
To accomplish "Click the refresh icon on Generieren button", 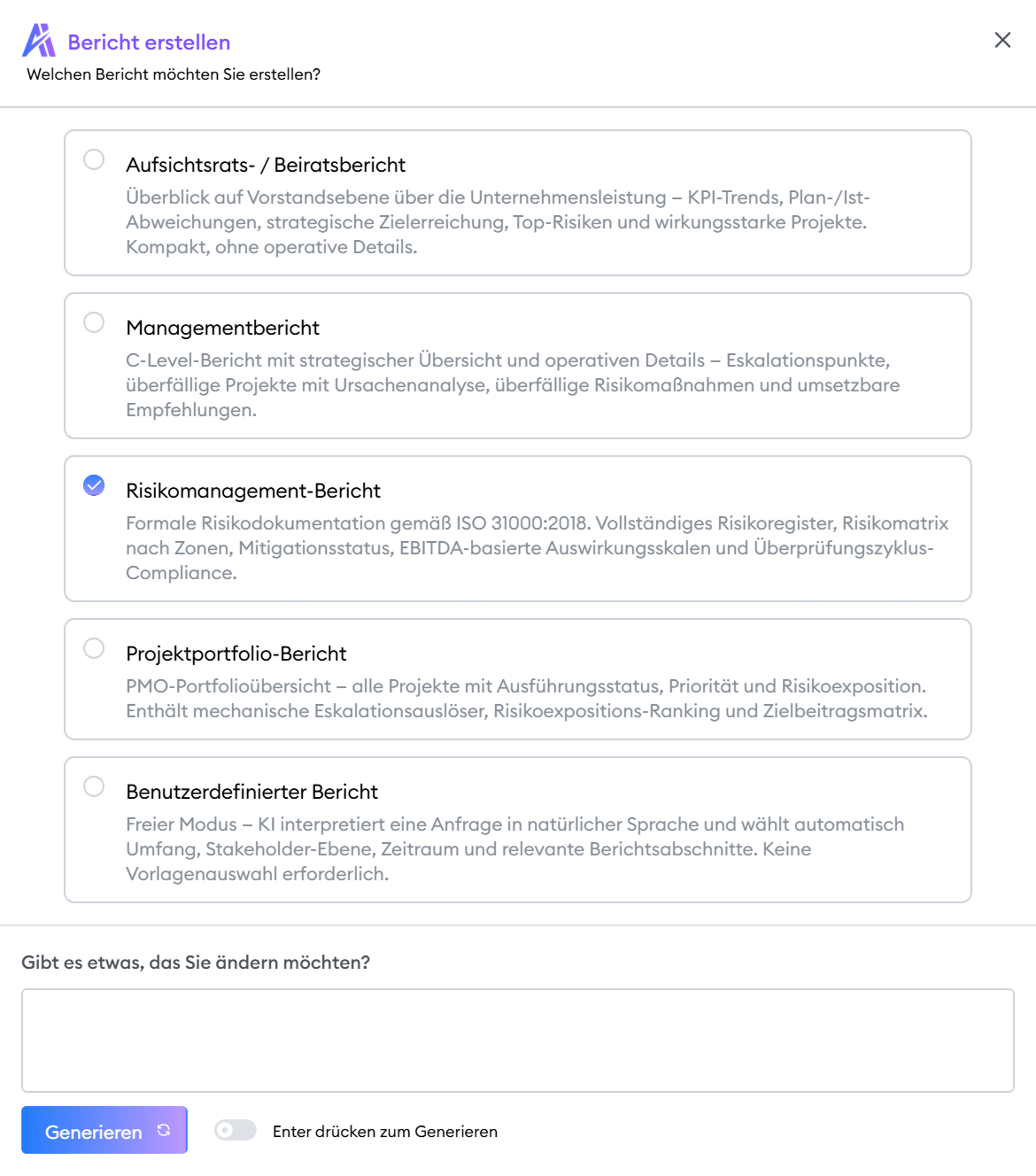I will (164, 1130).
